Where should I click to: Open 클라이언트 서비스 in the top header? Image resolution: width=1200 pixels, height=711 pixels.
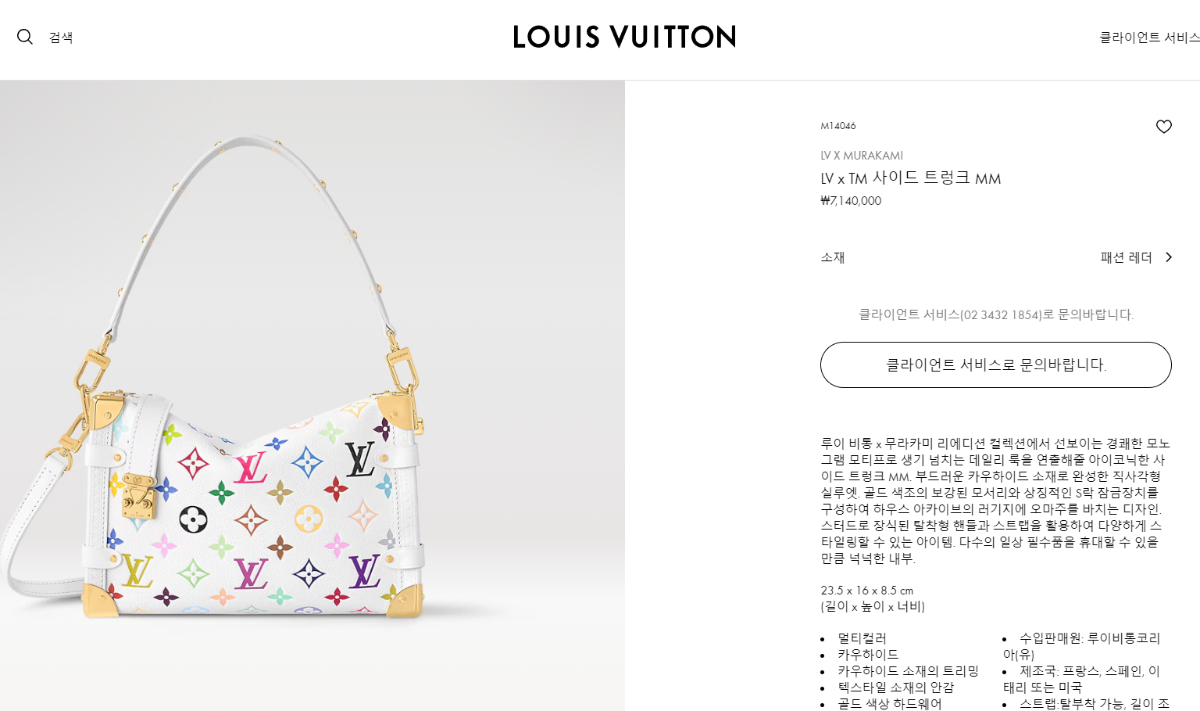(1149, 37)
